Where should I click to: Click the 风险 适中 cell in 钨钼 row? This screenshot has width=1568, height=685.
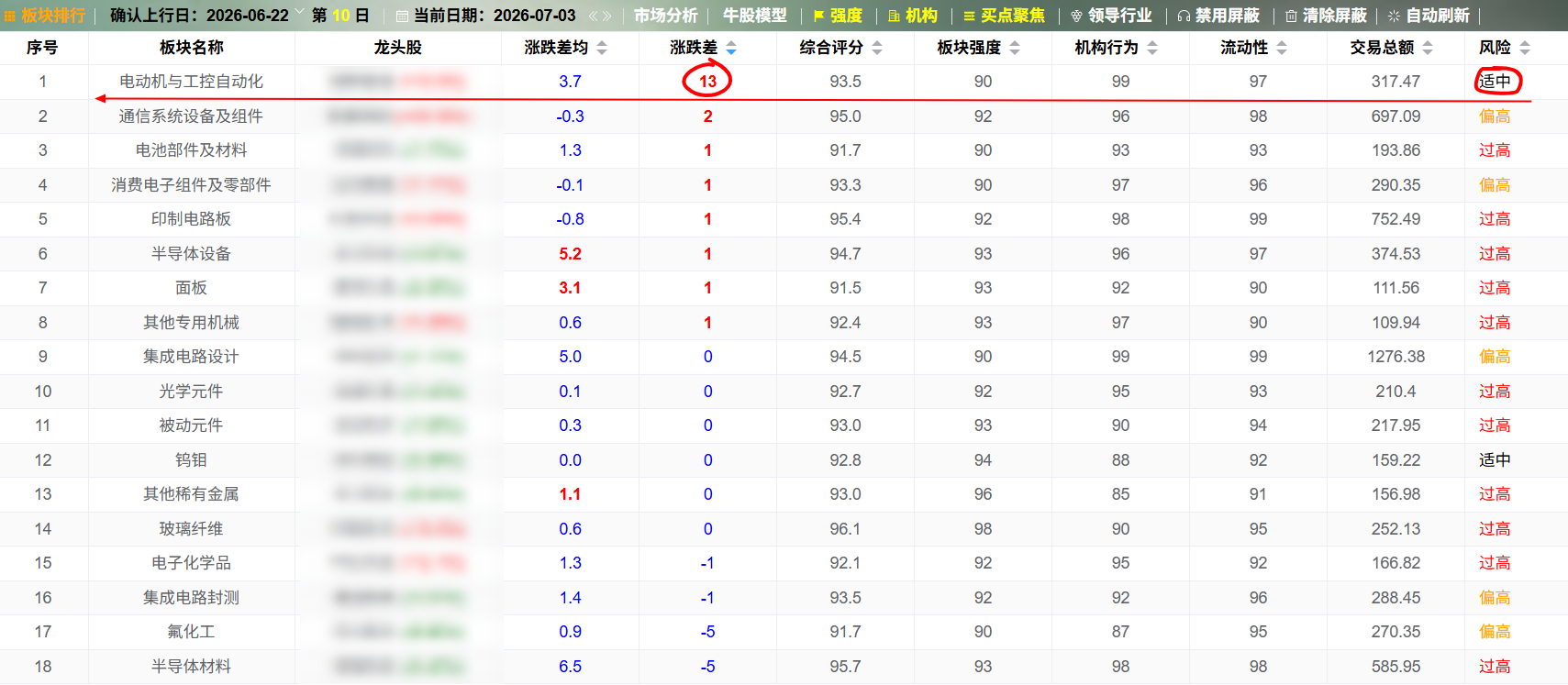coord(1495,460)
